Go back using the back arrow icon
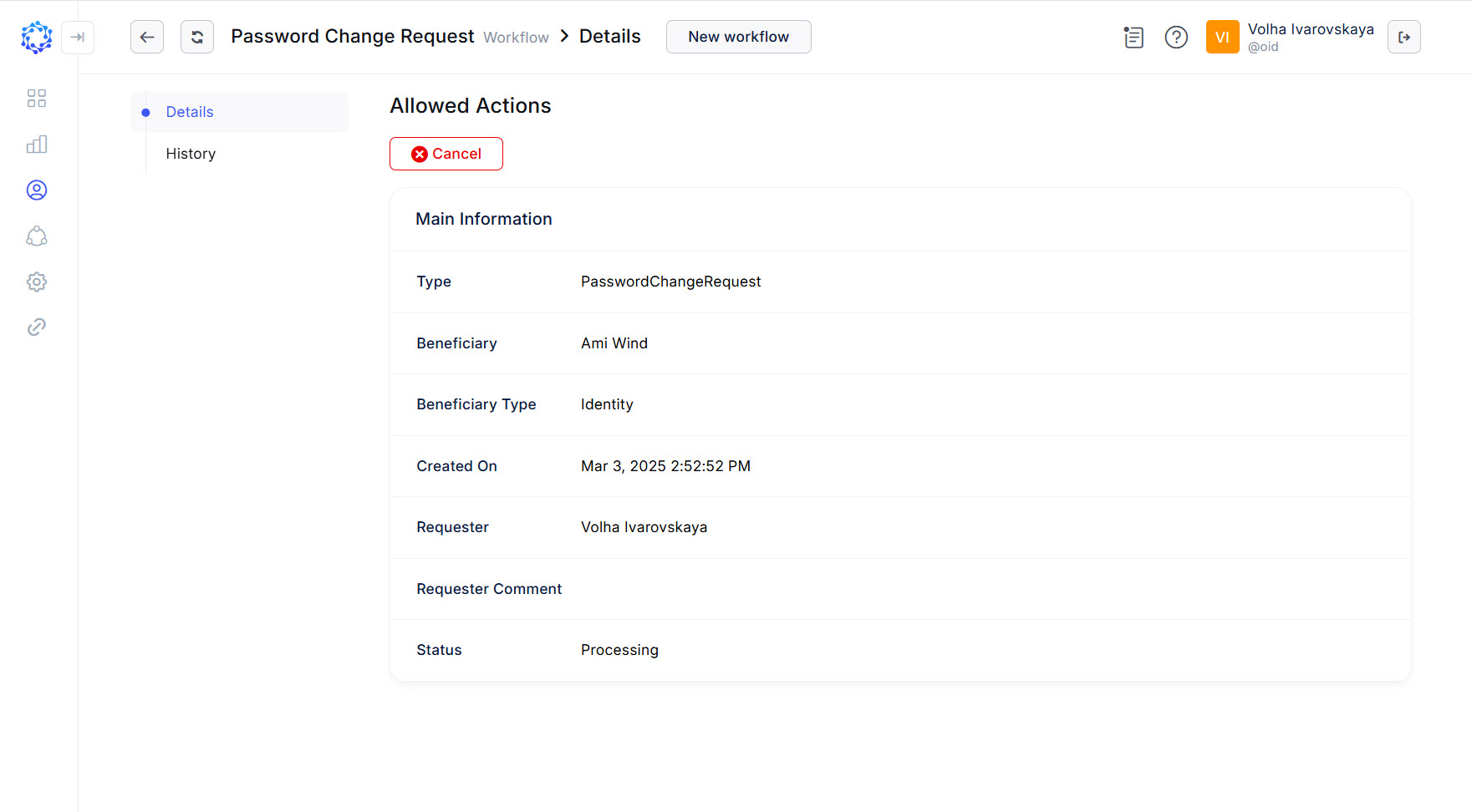Viewport: 1472px width, 812px height. tap(146, 37)
